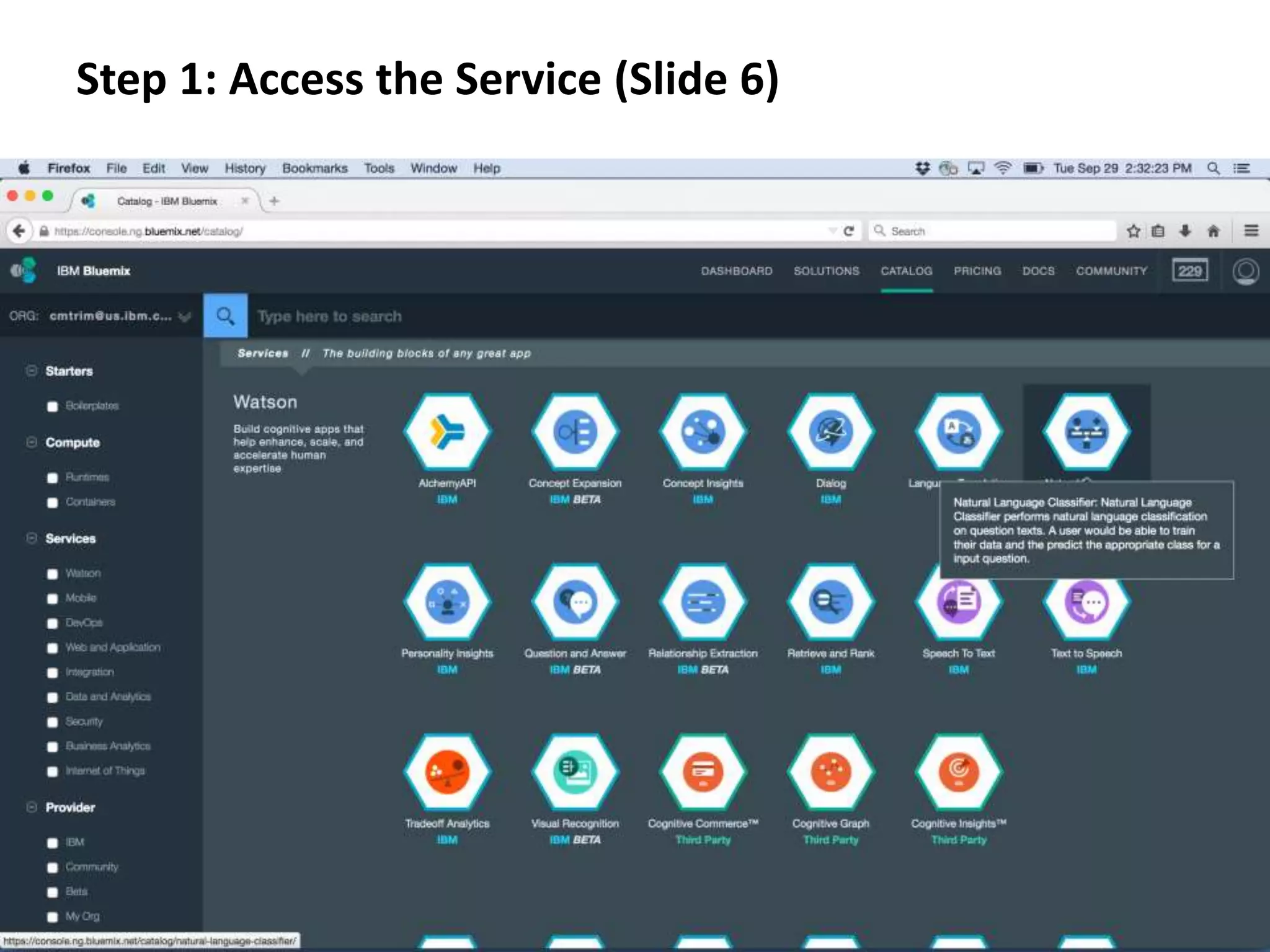Open the Question and Answer icon
Viewport: 1270px width, 952px height.
pyautogui.click(x=575, y=601)
